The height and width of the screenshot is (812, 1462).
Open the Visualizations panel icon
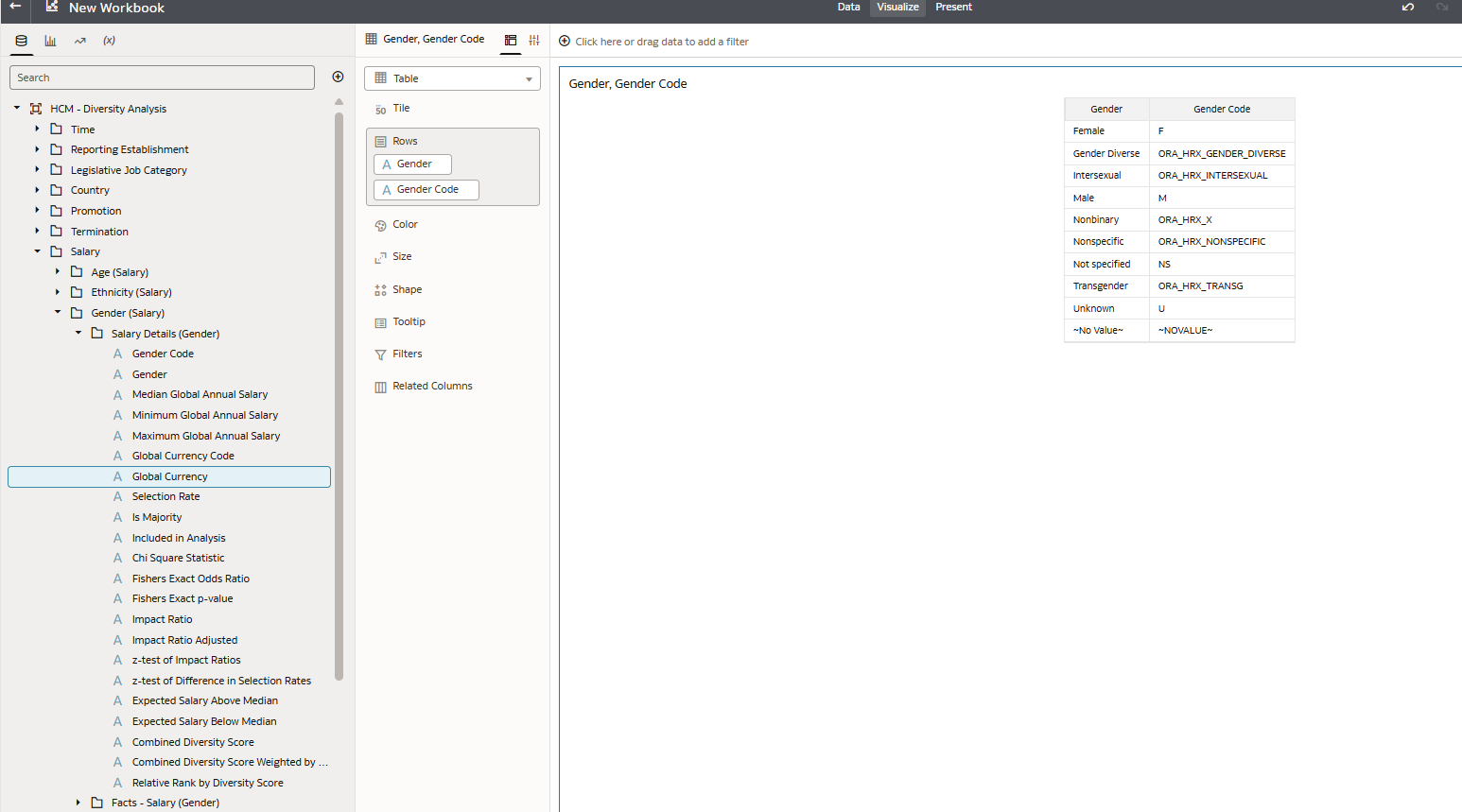[50, 41]
